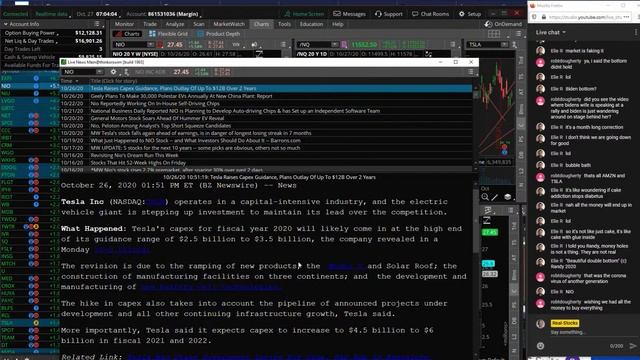Screen dimensions: 640x360
Task: Follow the link after 'manufacturing of'
Action: pos(211,287)
